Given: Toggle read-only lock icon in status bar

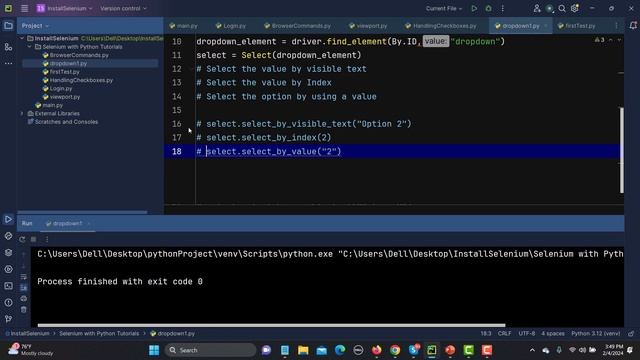Looking at the screenshot, I should tap(631, 333).
